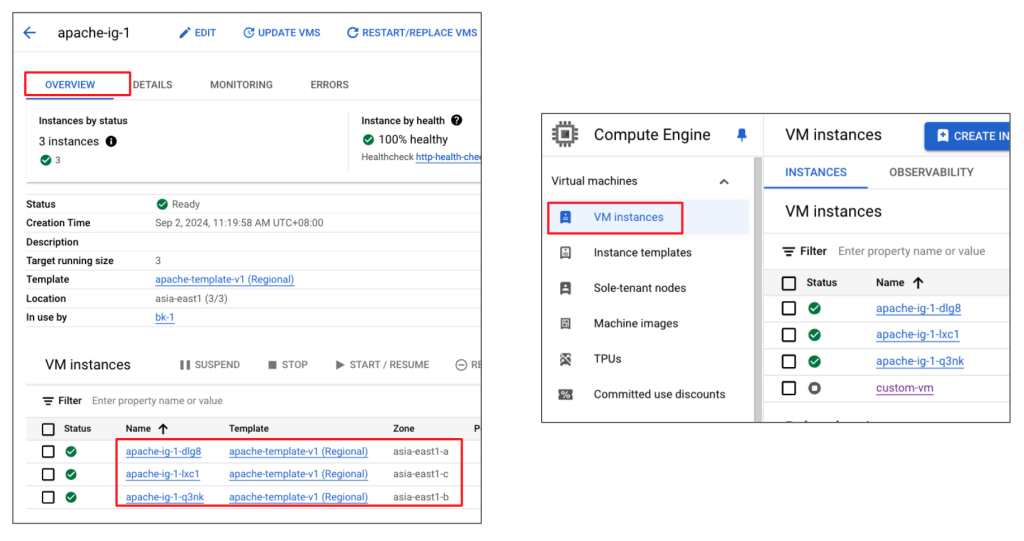Viewport: 1024px width, 541px height.
Task: Click the Instance templates sidebar icon
Action: (x=566, y=253)
